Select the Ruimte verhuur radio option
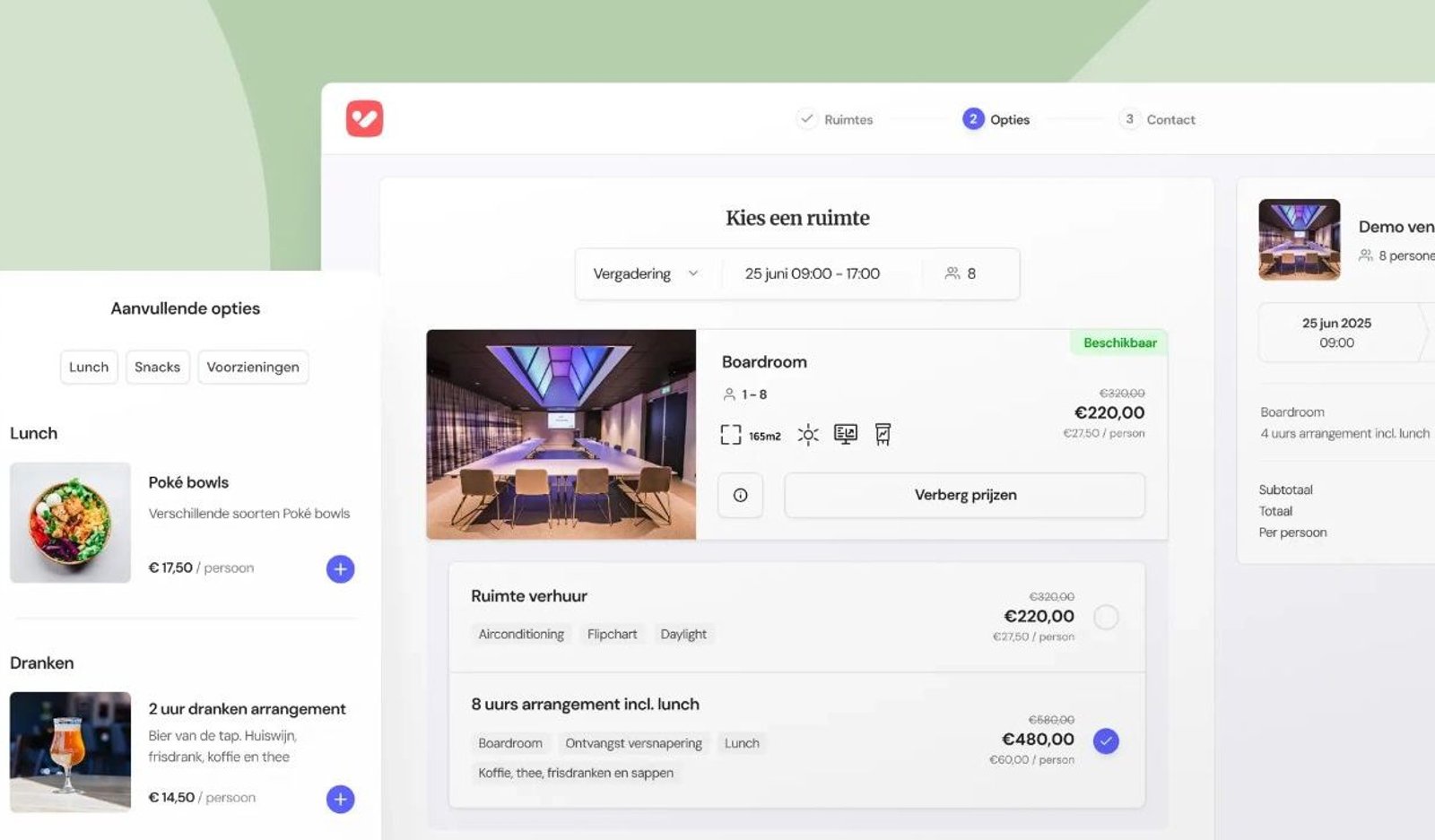1435x840 pixels. click(1106, 617)
